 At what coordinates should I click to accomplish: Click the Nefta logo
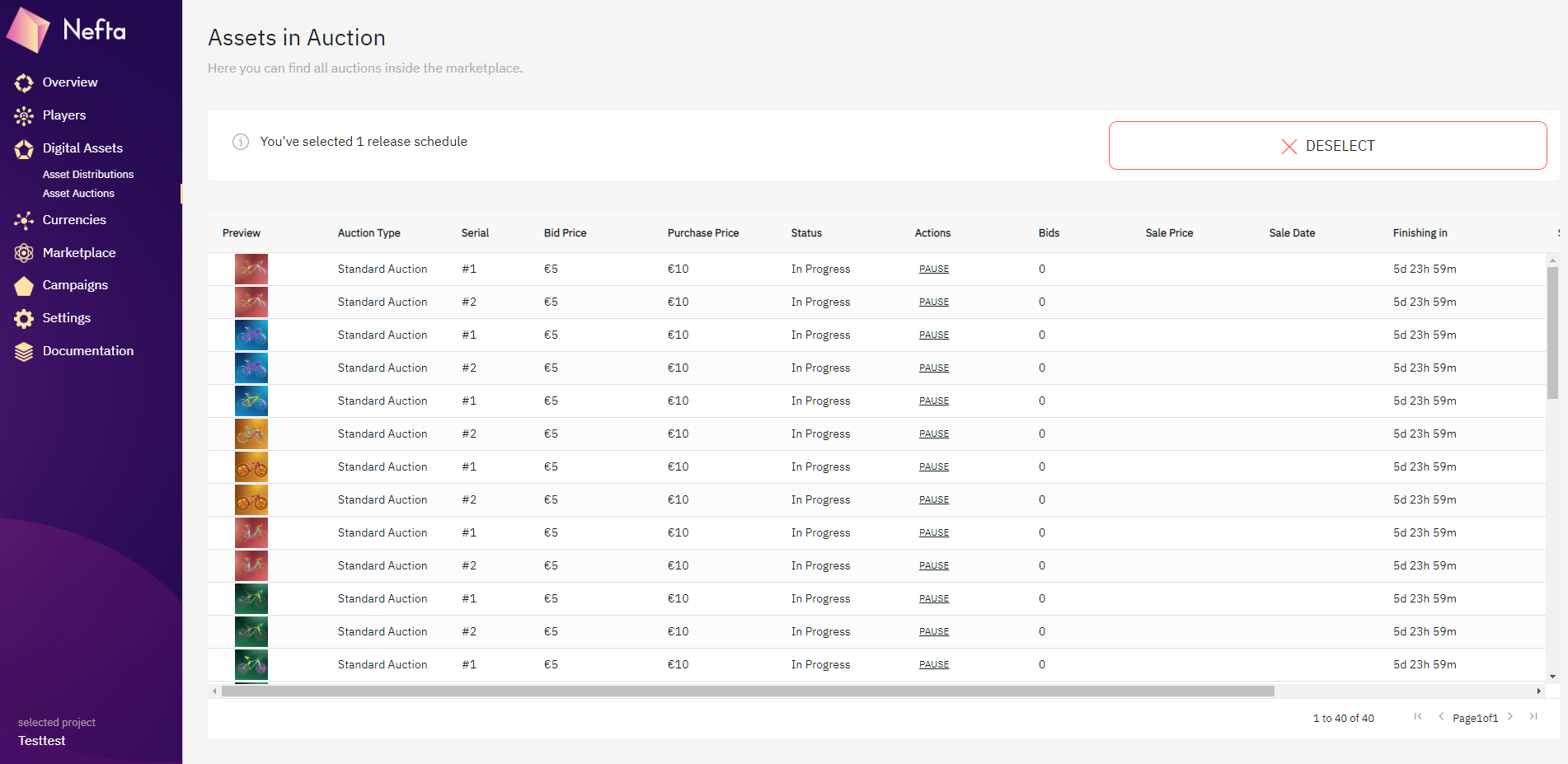(67, 30)
